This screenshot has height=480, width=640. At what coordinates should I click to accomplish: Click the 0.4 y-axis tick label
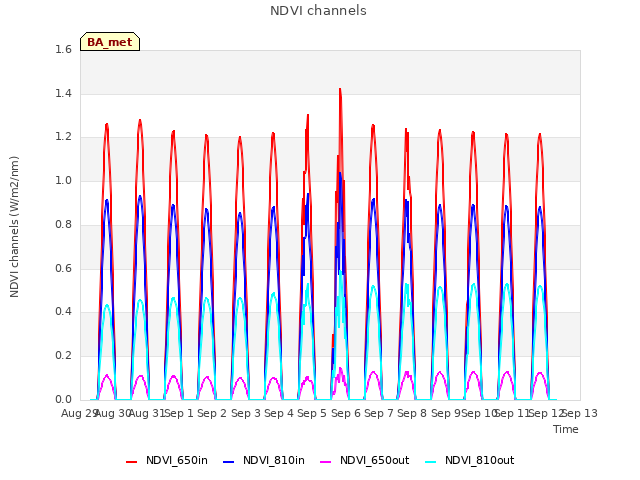(63, 312)
